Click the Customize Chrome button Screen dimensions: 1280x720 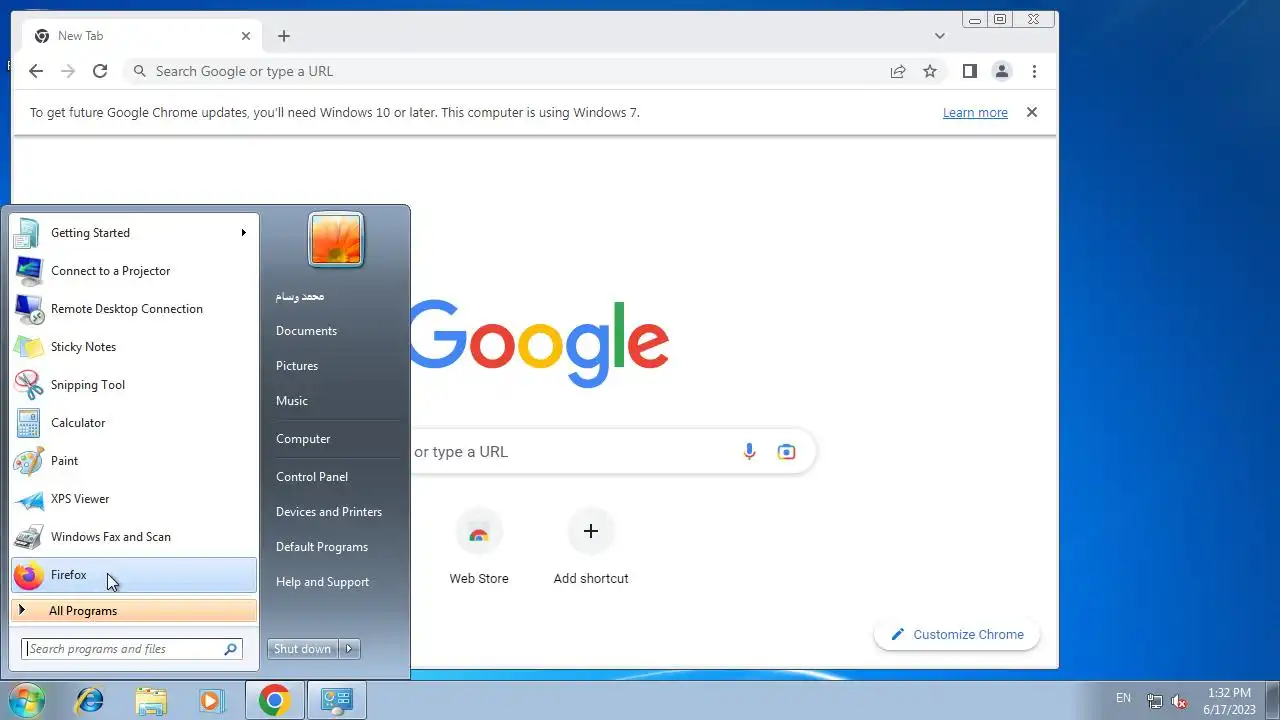957,635
